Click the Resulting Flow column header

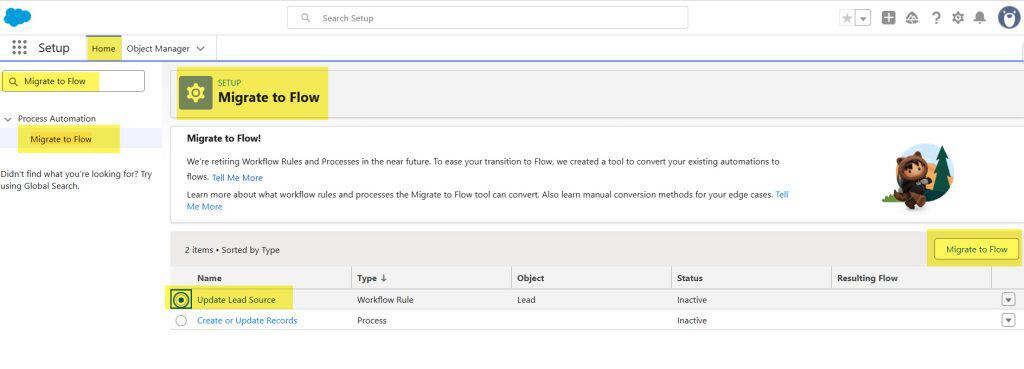(911, 278)
